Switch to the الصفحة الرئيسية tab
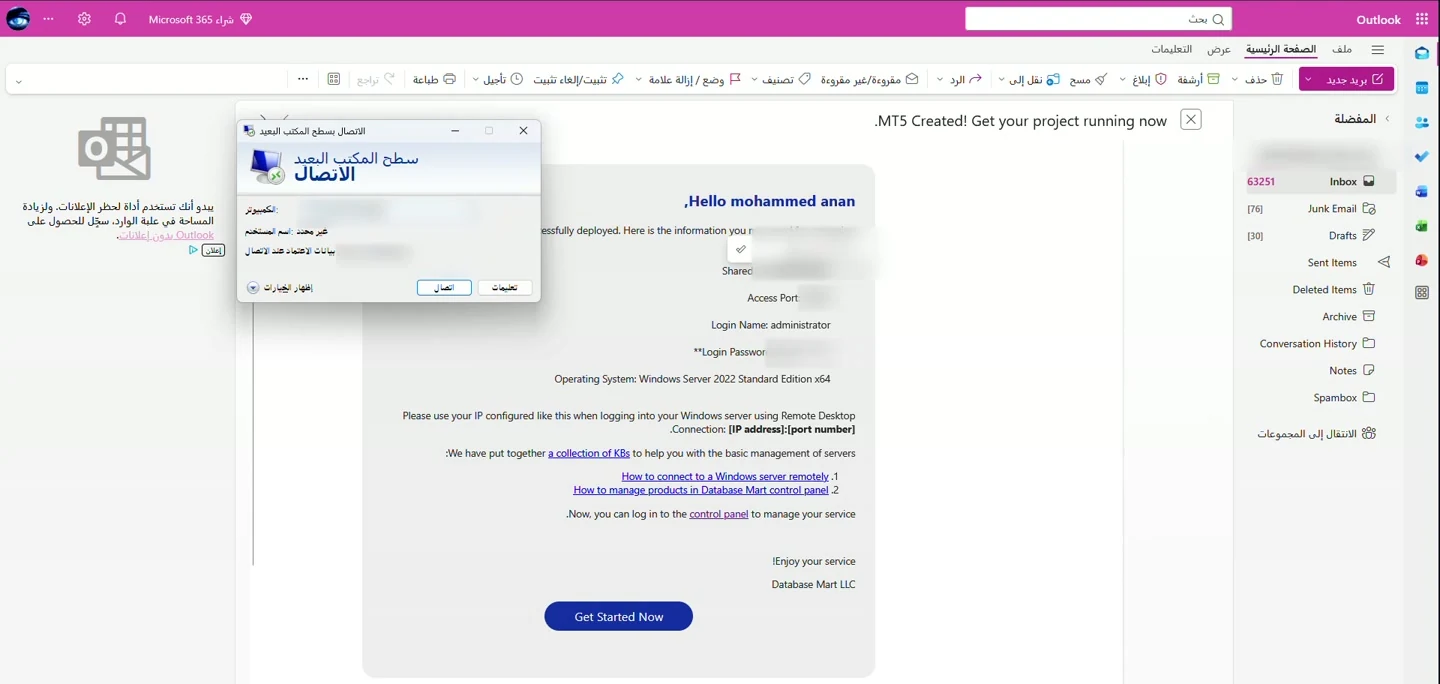 click(1281, 49)
